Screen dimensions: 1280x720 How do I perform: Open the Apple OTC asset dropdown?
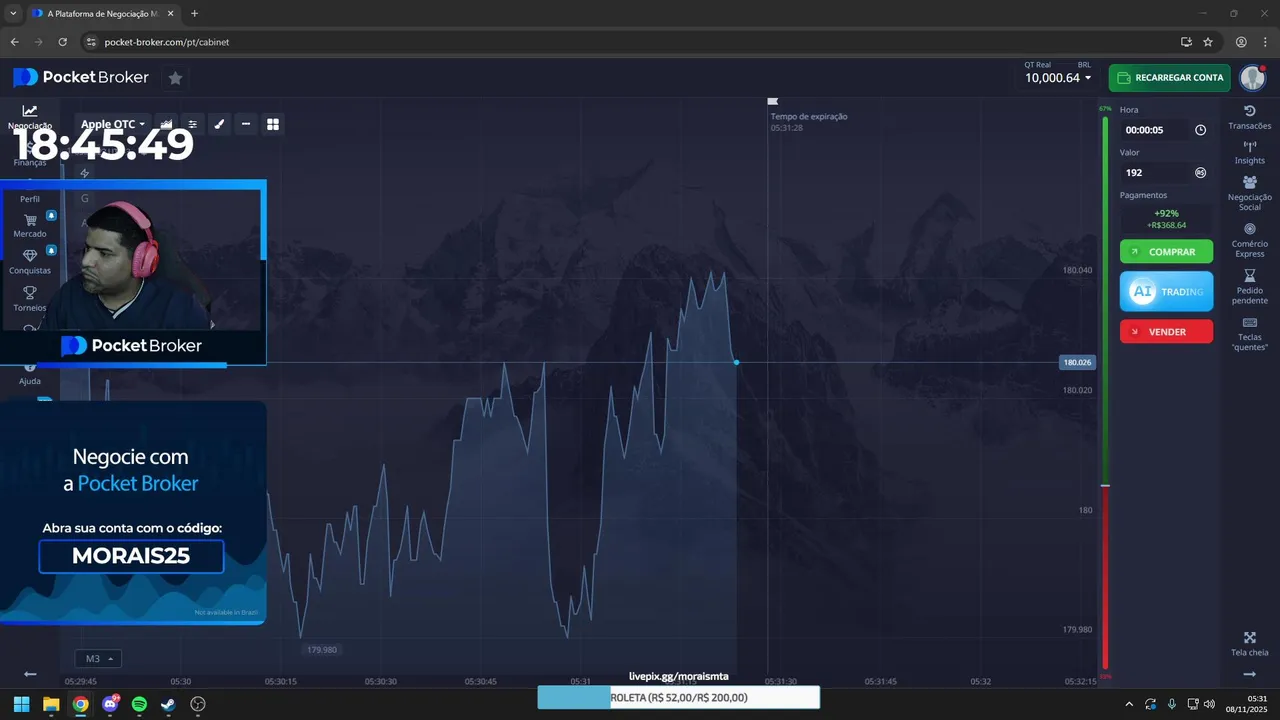[113, 124]
